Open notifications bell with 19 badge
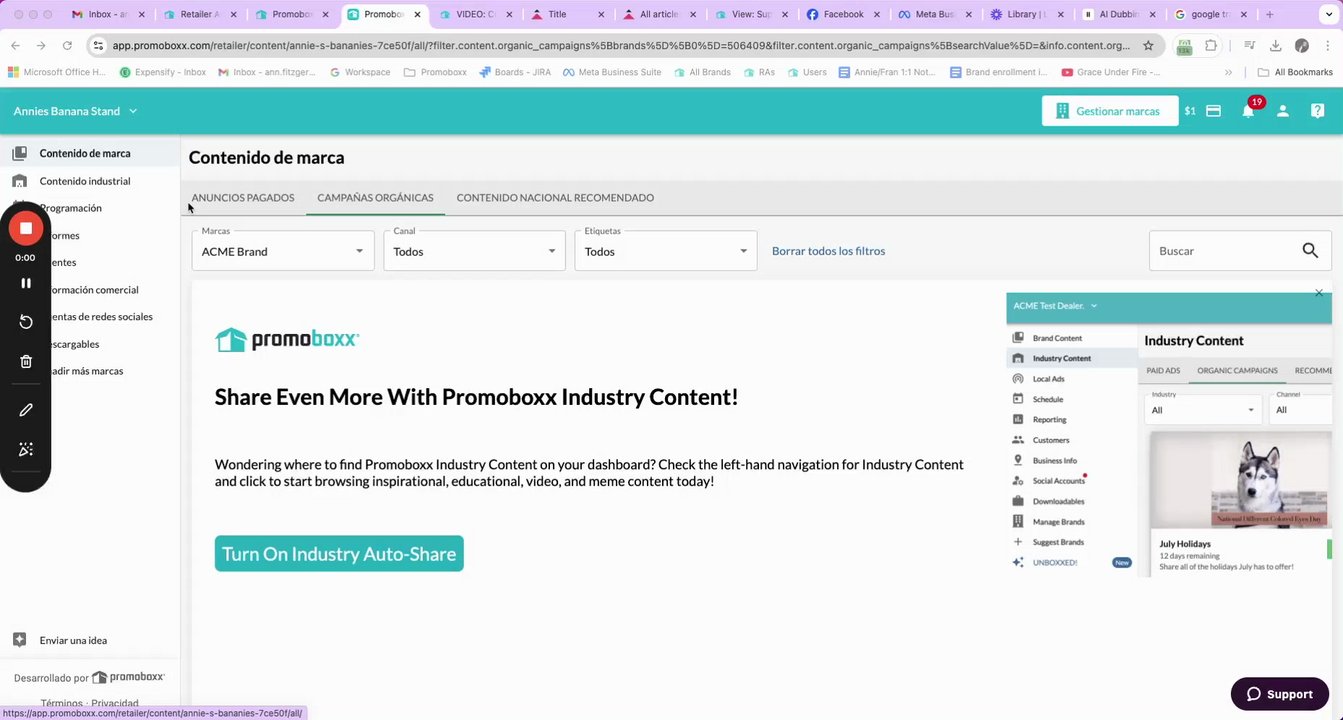Image resolution: width=1343 pixels, height=720 pixels. (1248, 111)
